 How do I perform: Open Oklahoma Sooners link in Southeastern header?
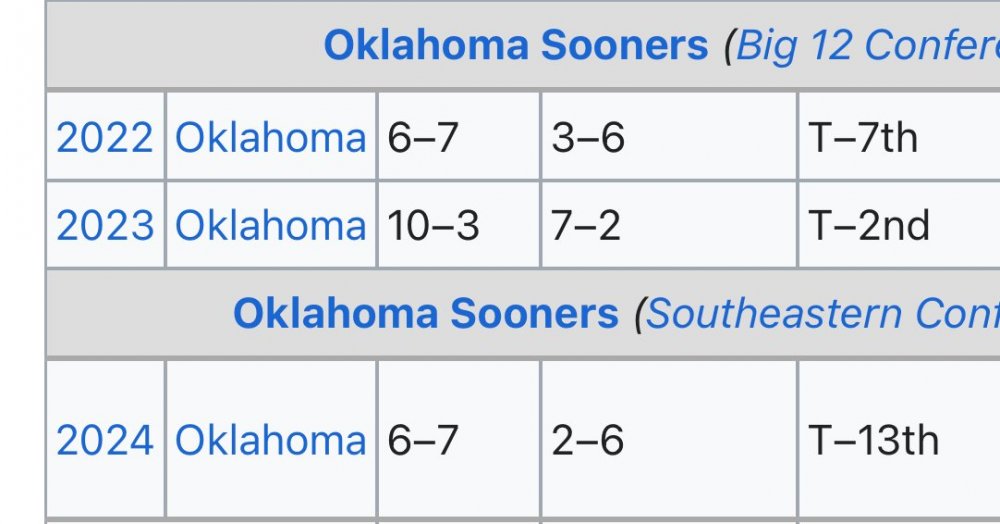(426, 314)
